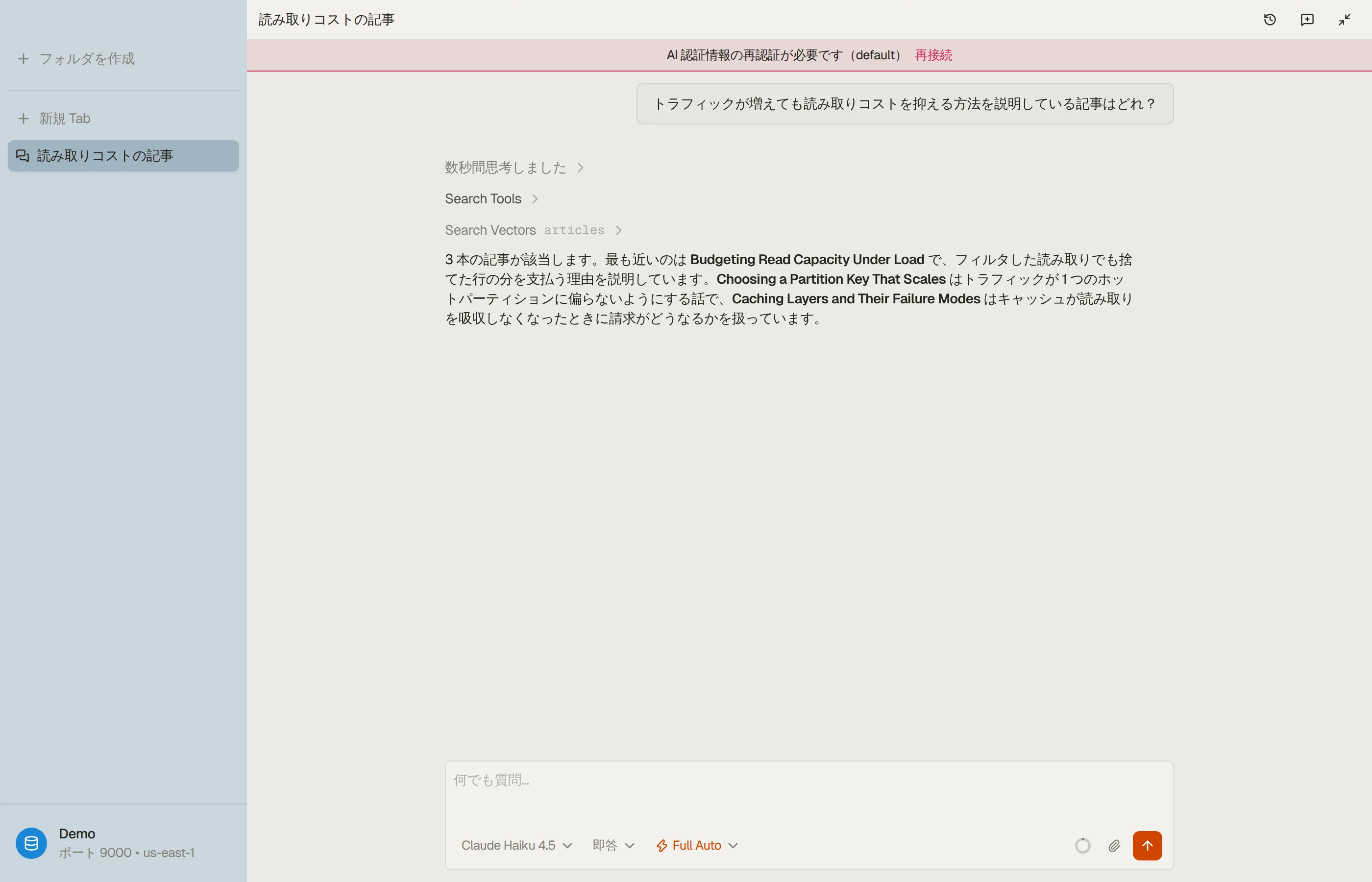
Task: Expand the 数秒間思考しました thinking section
Action: [x=514, y=167]
